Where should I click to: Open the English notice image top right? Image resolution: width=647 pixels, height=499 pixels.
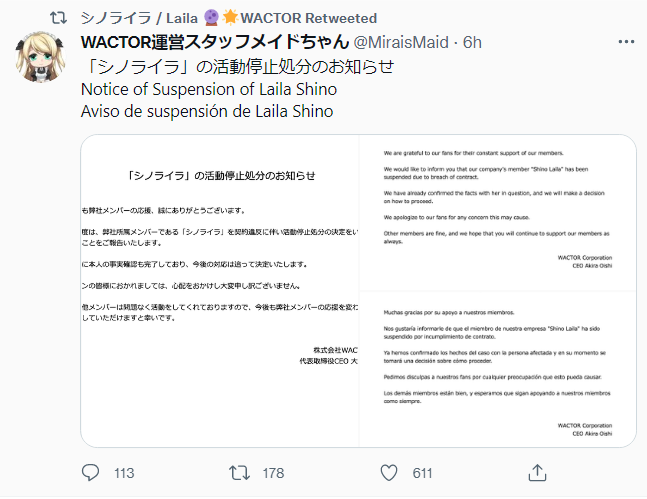pyautogui.click(x=498, y=213)
